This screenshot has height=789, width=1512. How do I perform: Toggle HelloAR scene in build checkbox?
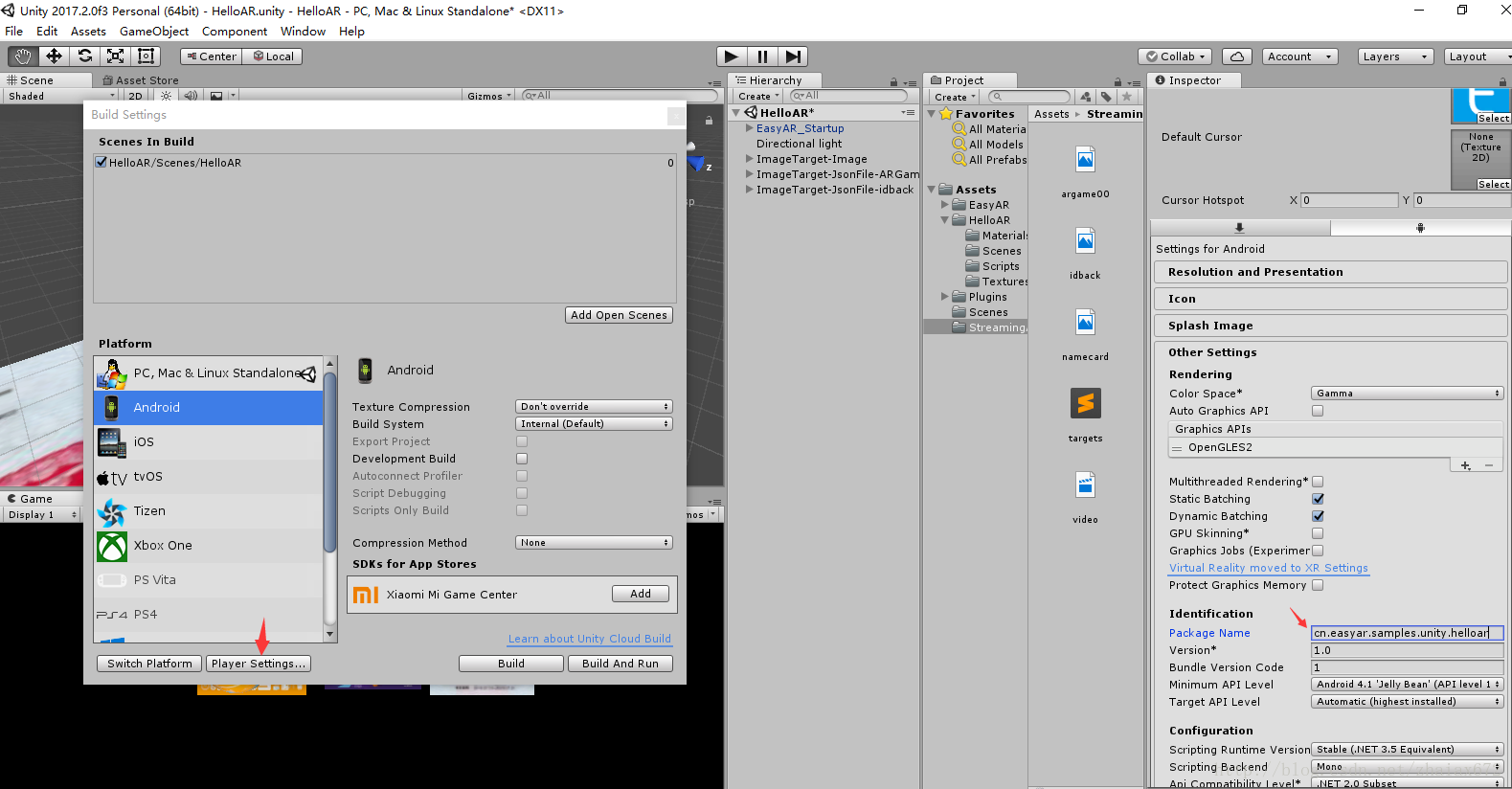[x=102, y=163]
